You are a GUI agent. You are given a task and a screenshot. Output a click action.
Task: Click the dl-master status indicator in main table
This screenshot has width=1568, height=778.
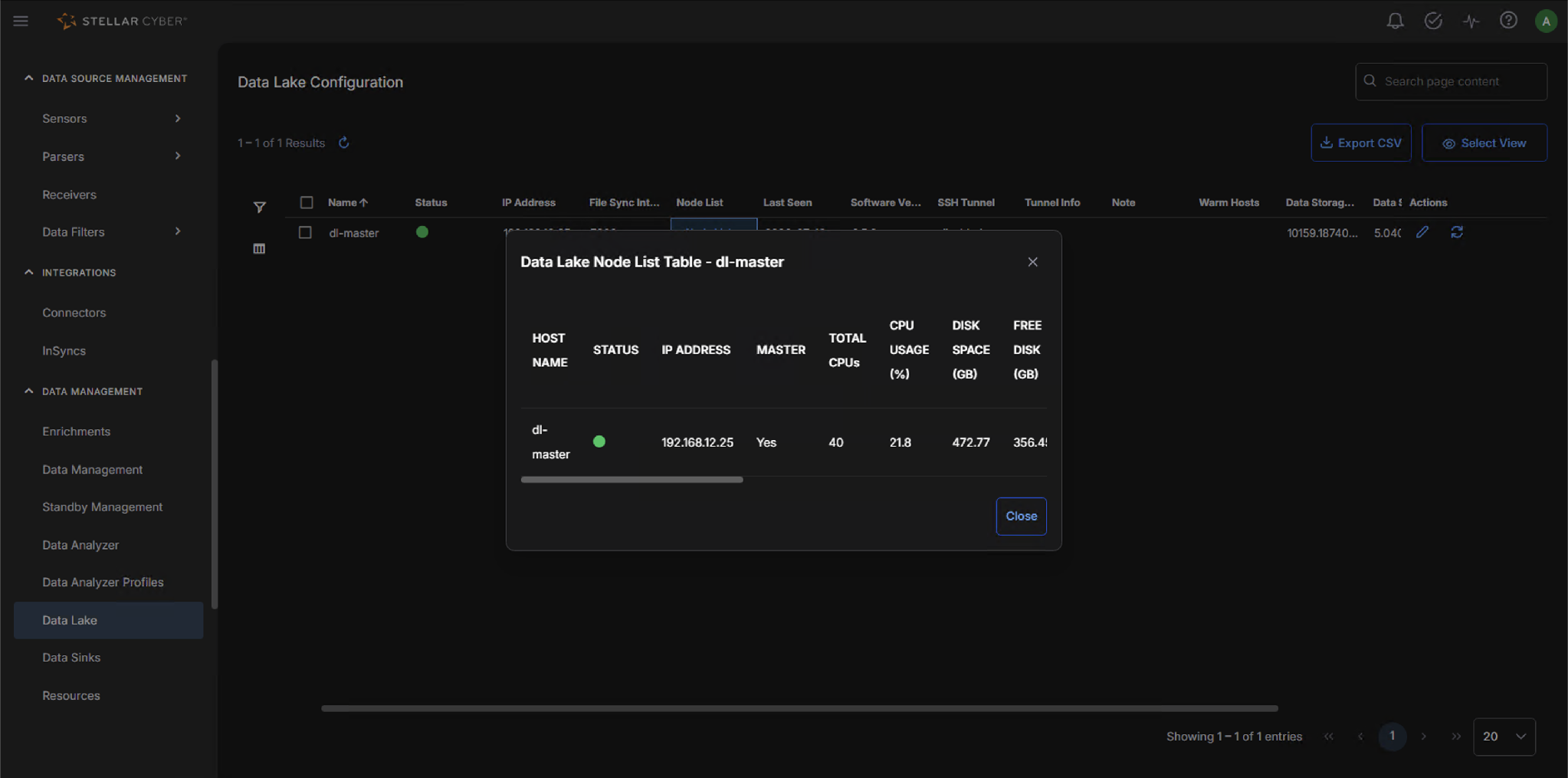click(422, 232)
